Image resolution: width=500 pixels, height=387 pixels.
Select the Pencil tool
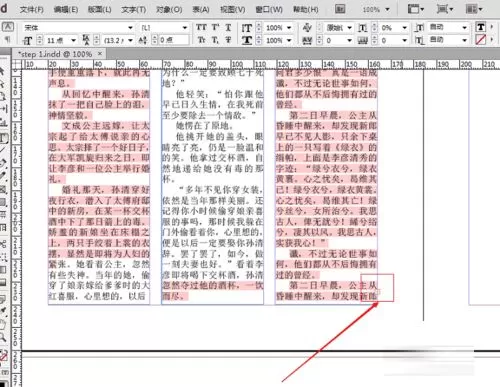coord(3,176)
